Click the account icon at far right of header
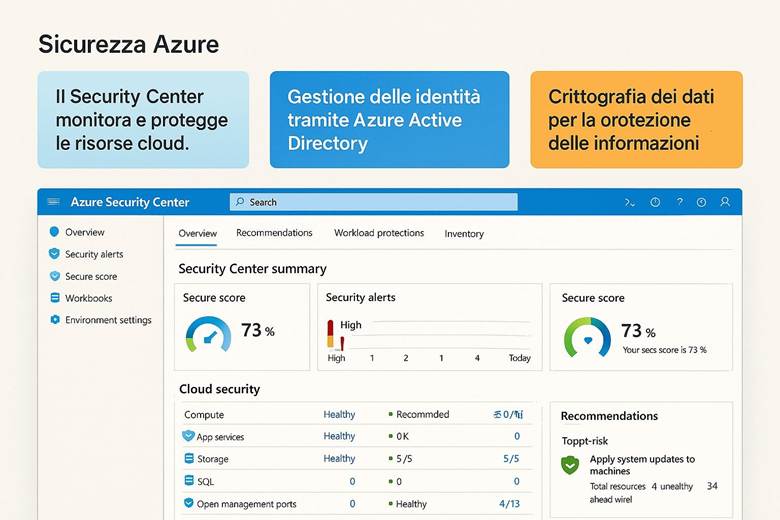This screenshot has height=520, width=780. 725,202
